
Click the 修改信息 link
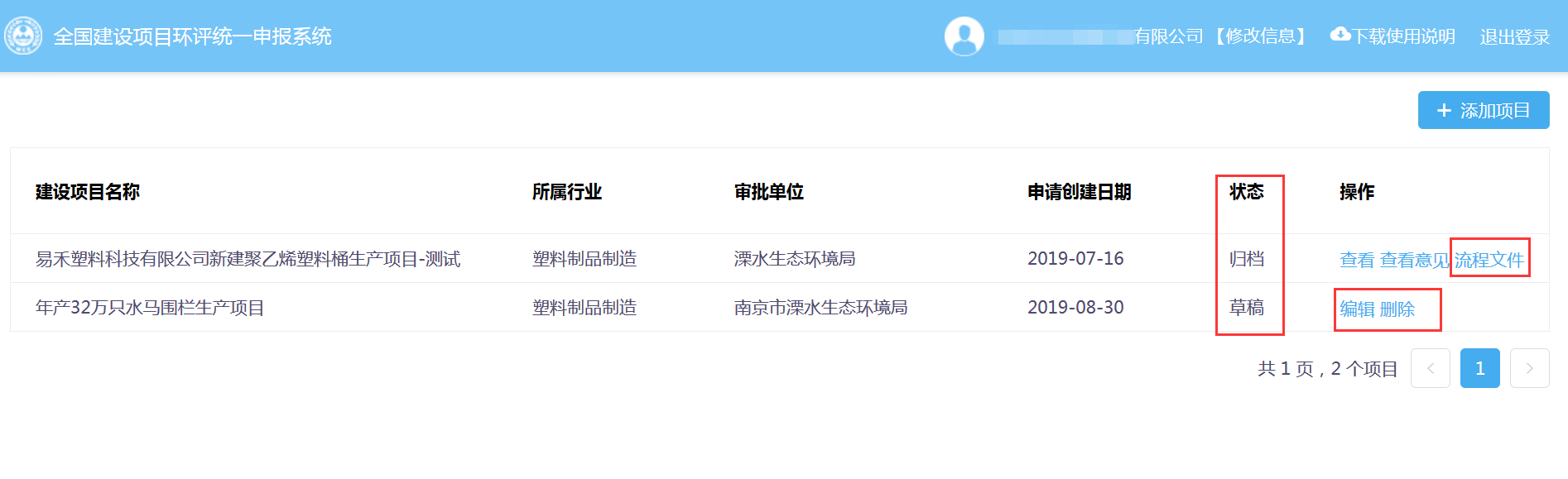[x=1260, y=36]
